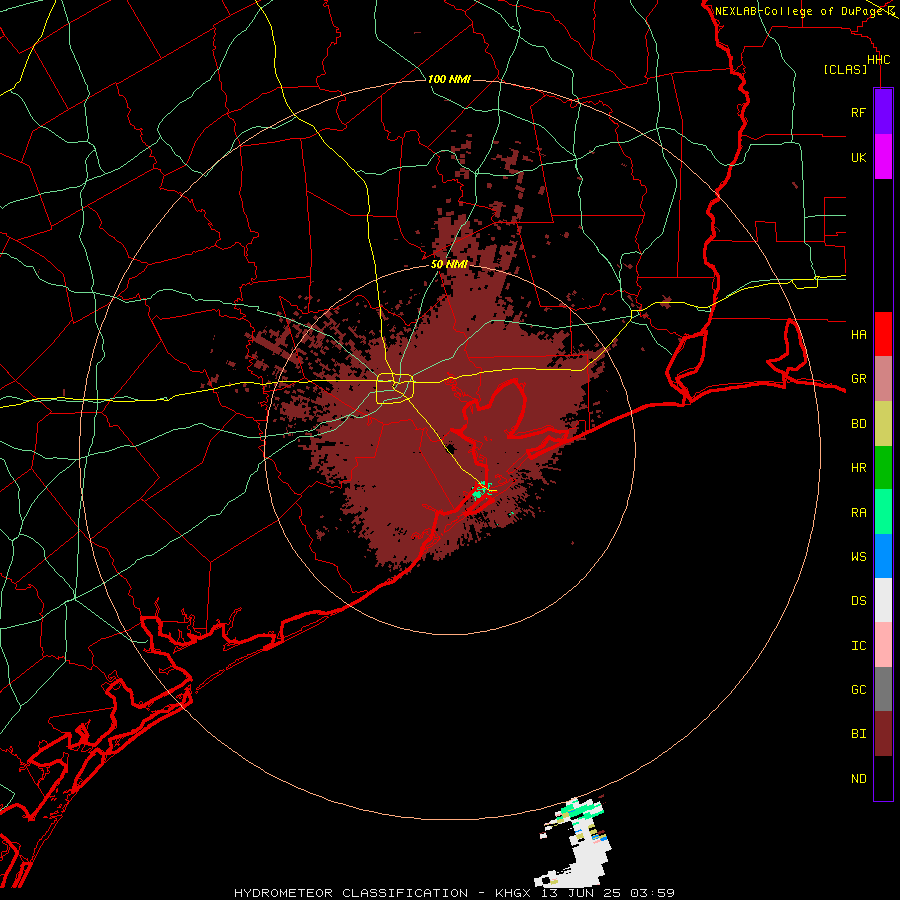
Task: Pick the RA light green legend swatch
Action: point(883,512)
